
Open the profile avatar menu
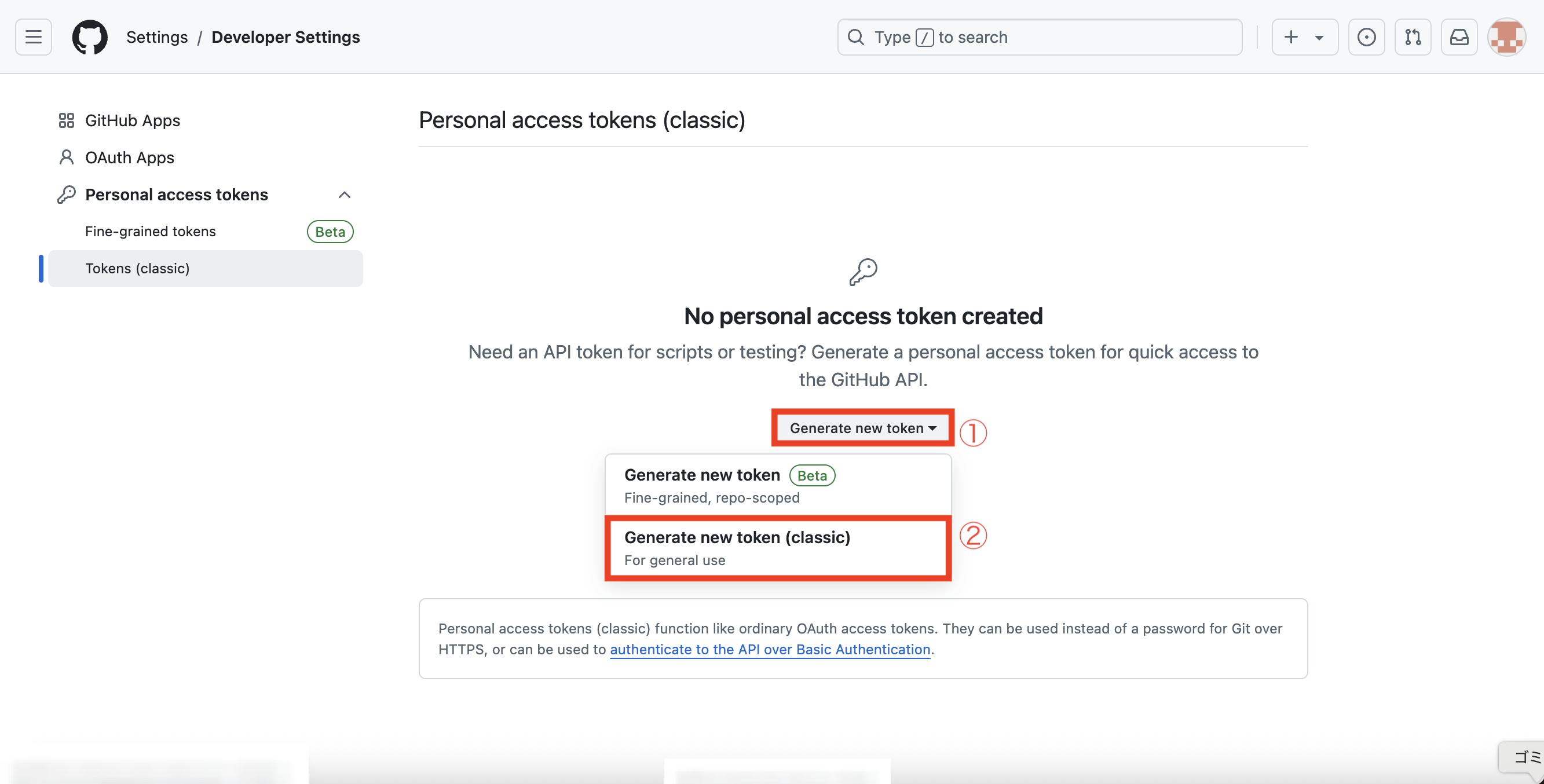point(1507,36)
